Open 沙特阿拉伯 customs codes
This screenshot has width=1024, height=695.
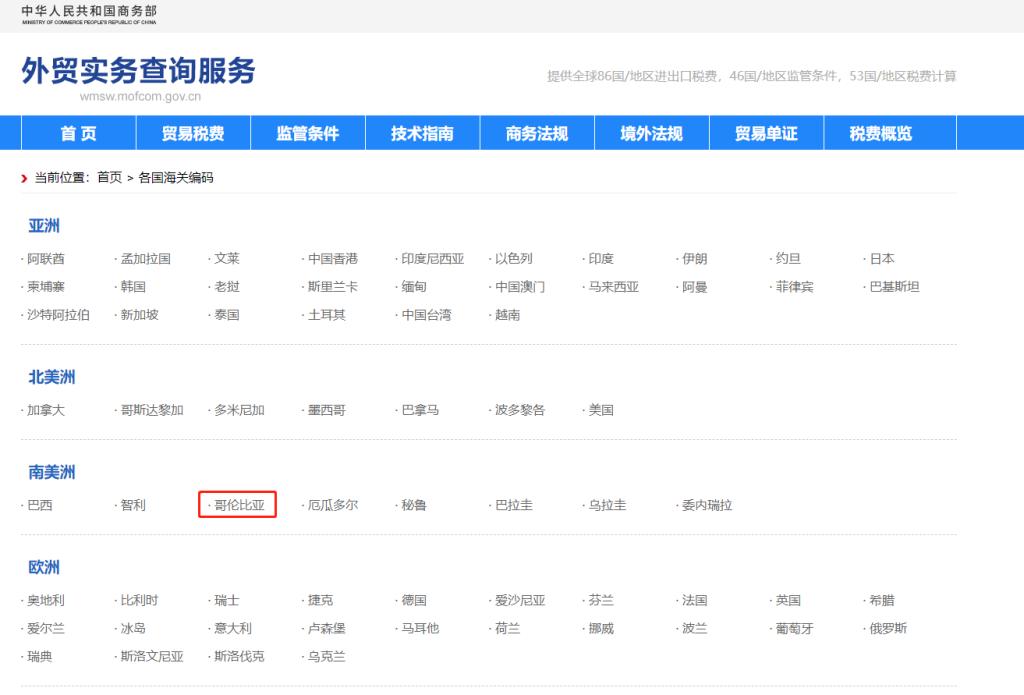(58, 315)
